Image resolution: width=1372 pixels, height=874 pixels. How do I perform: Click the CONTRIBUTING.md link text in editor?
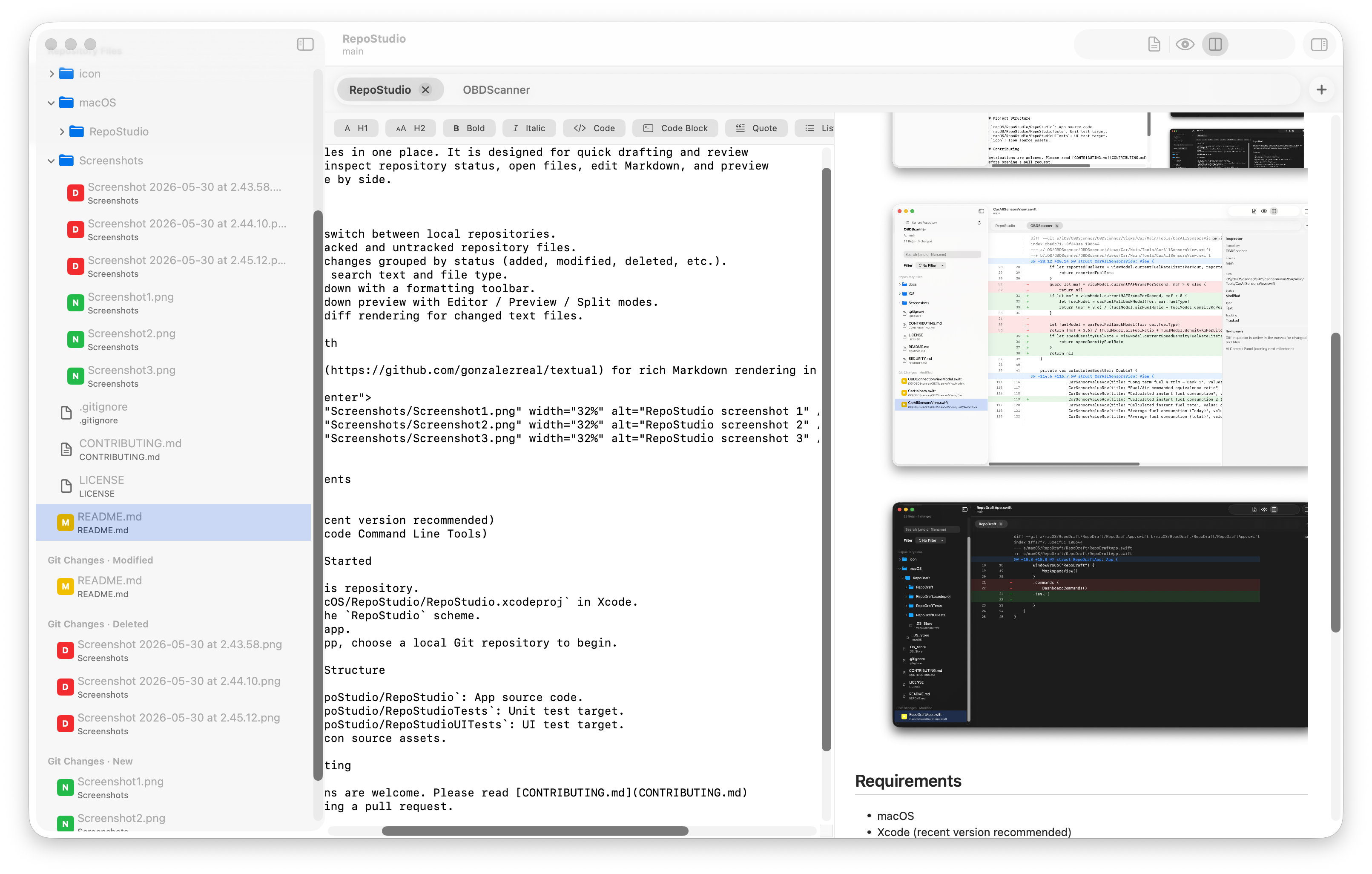pos(631,793)
